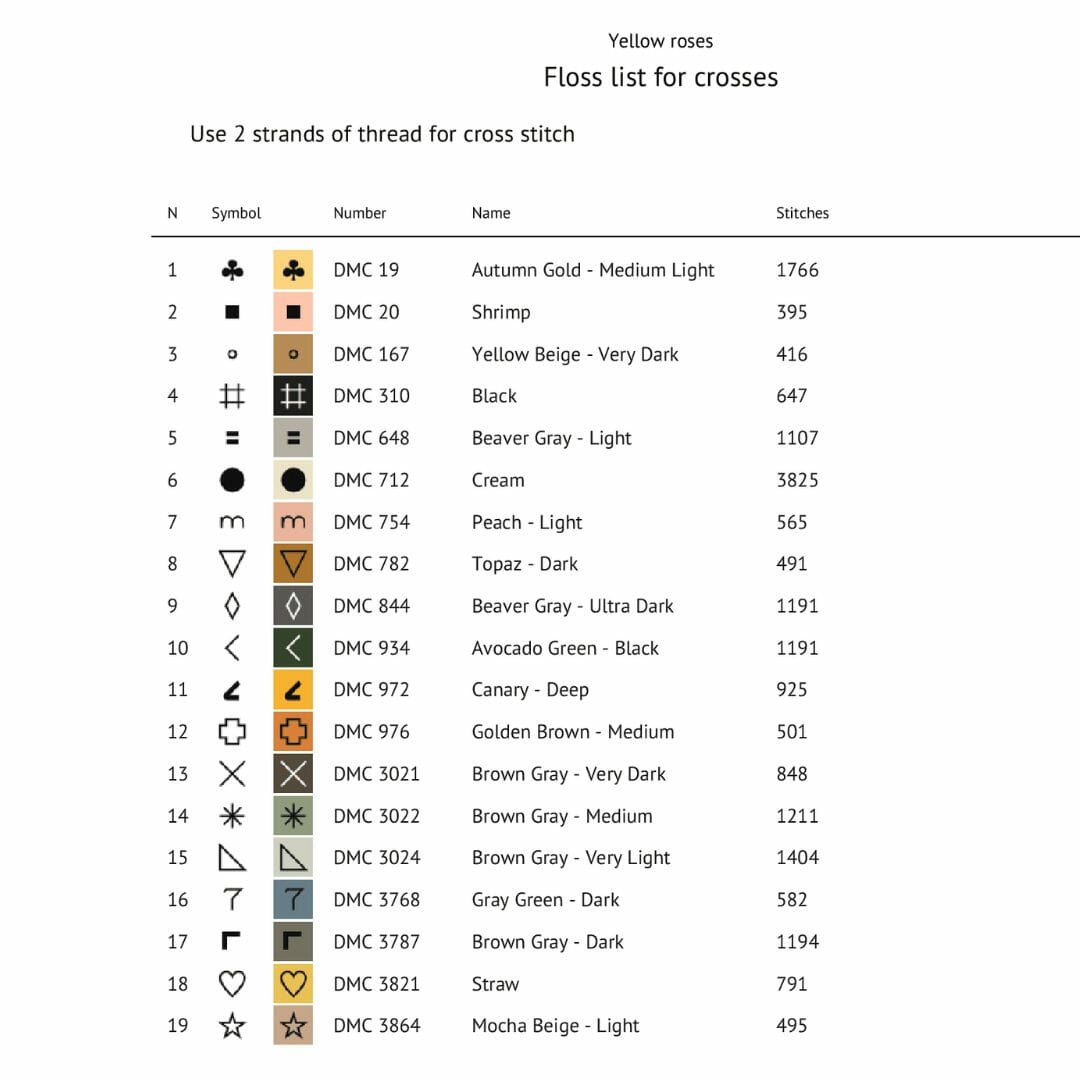Click the Floss list for crosses heading
This screenshot has width=1080, height=1080.
(661, 77)
